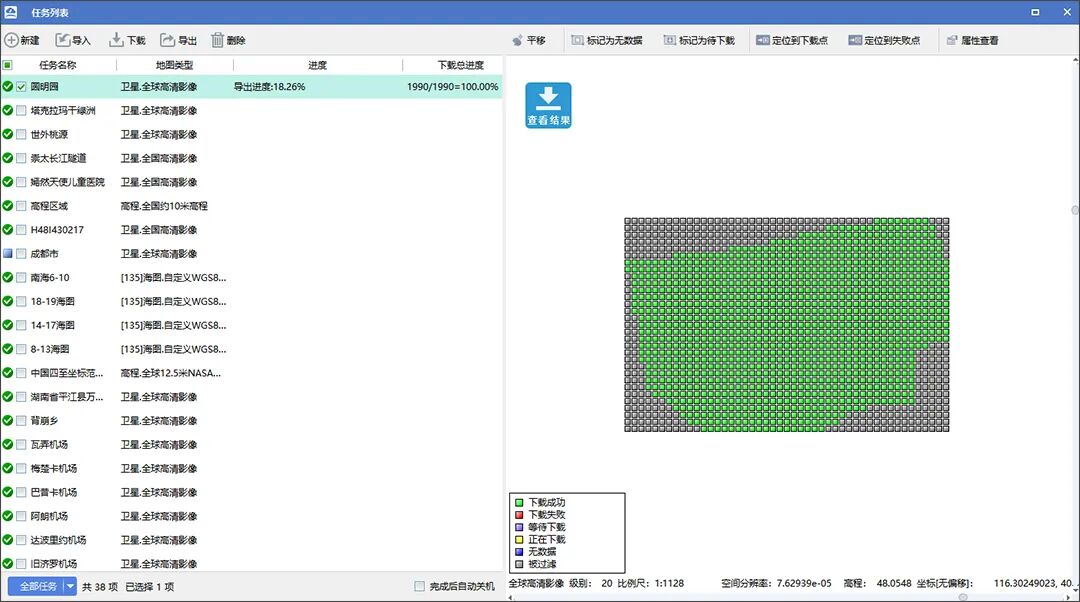Click green status icon of H48I430217 row
1080x602 pixels.
click(8, 229)
